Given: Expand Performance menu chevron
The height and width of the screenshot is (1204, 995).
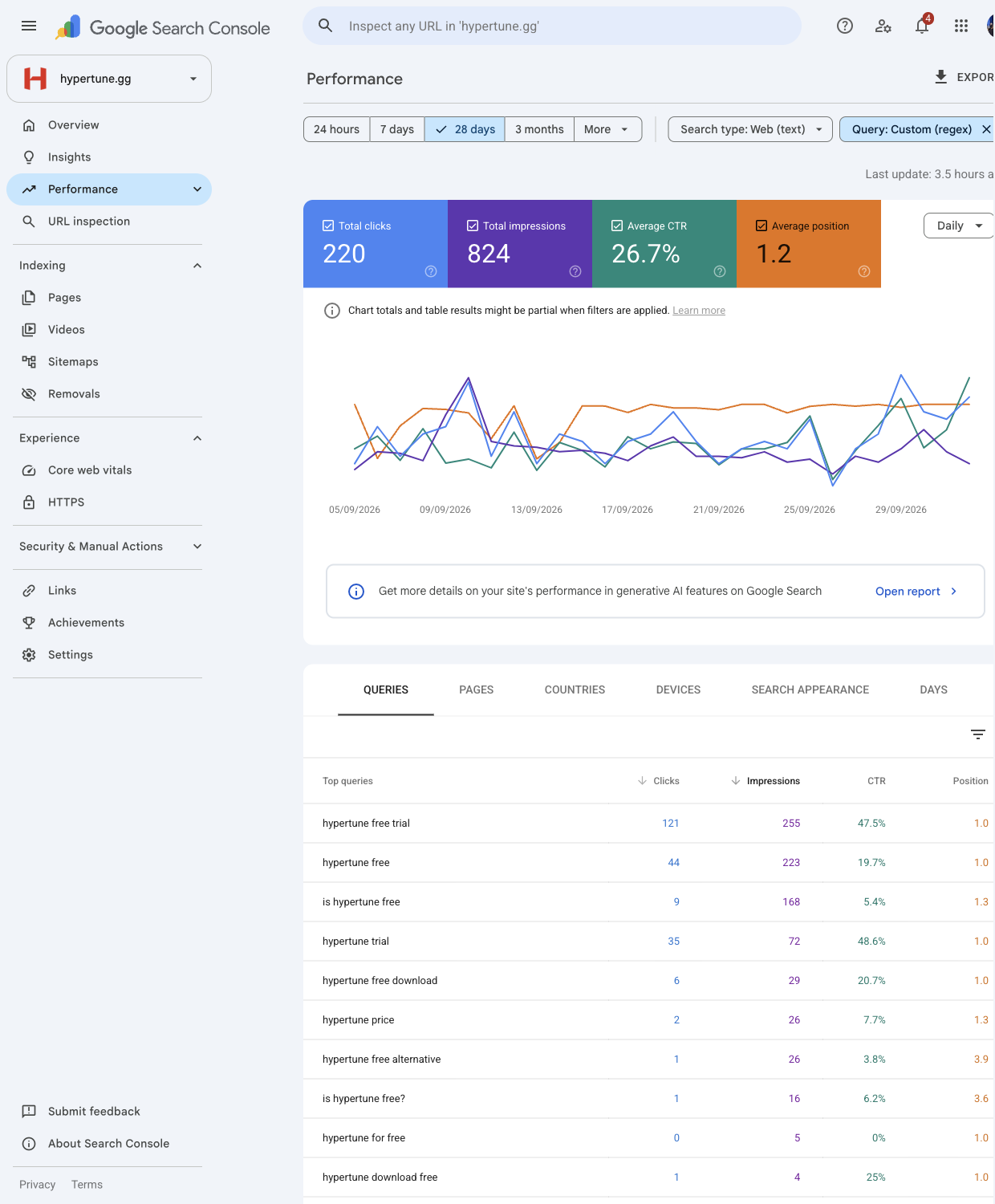Looking at the screenshot, I should (x=197, y=189).
